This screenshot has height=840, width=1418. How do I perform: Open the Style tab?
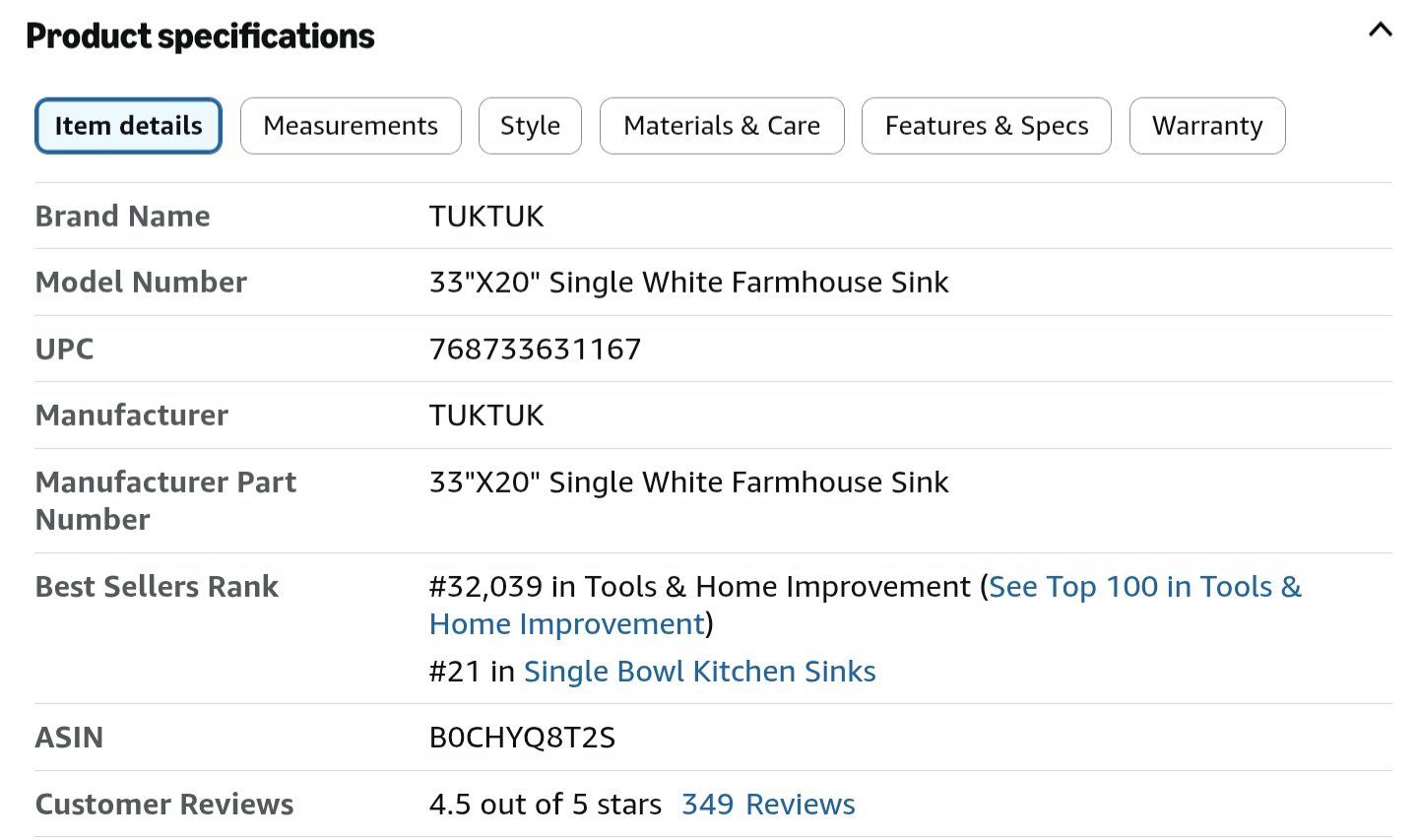coord(530,126)
